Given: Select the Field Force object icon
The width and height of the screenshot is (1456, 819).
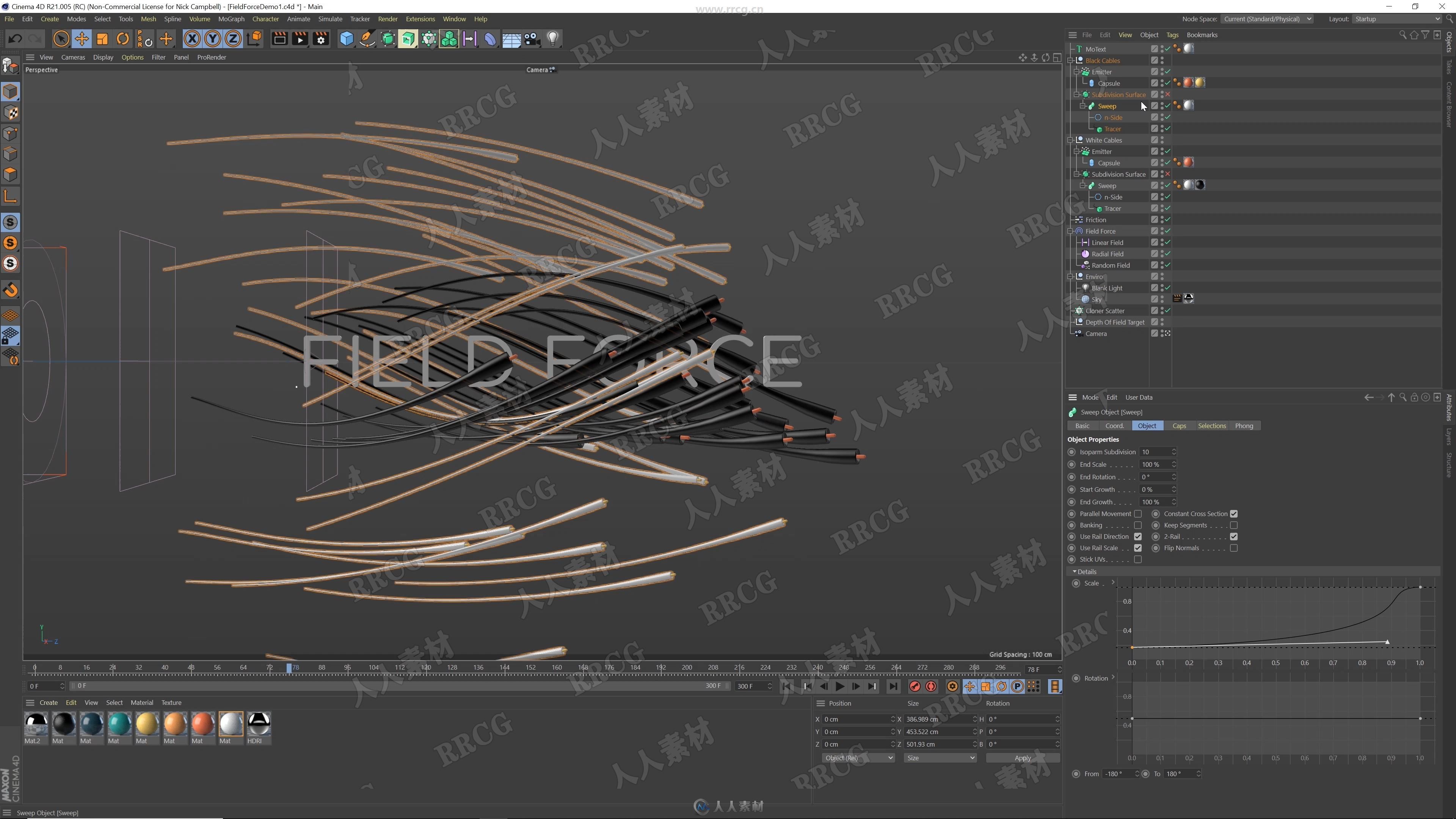Looking at the screenshot, I should [x=1079, y=230].
